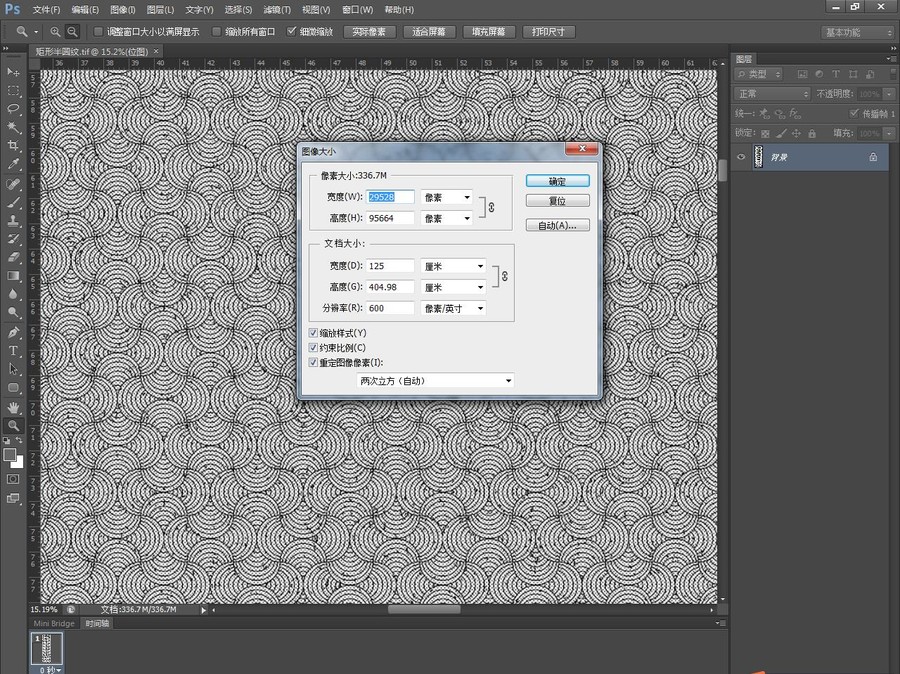Change screen mode icon in toolbox
900x674 pixels.
click(x=13, y=498)
